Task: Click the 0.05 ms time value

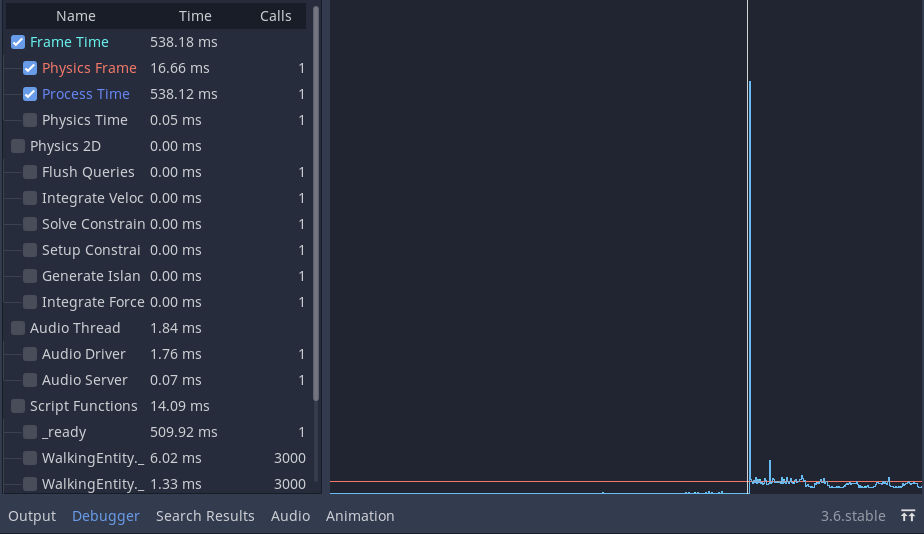Action: tap(176, 120)
